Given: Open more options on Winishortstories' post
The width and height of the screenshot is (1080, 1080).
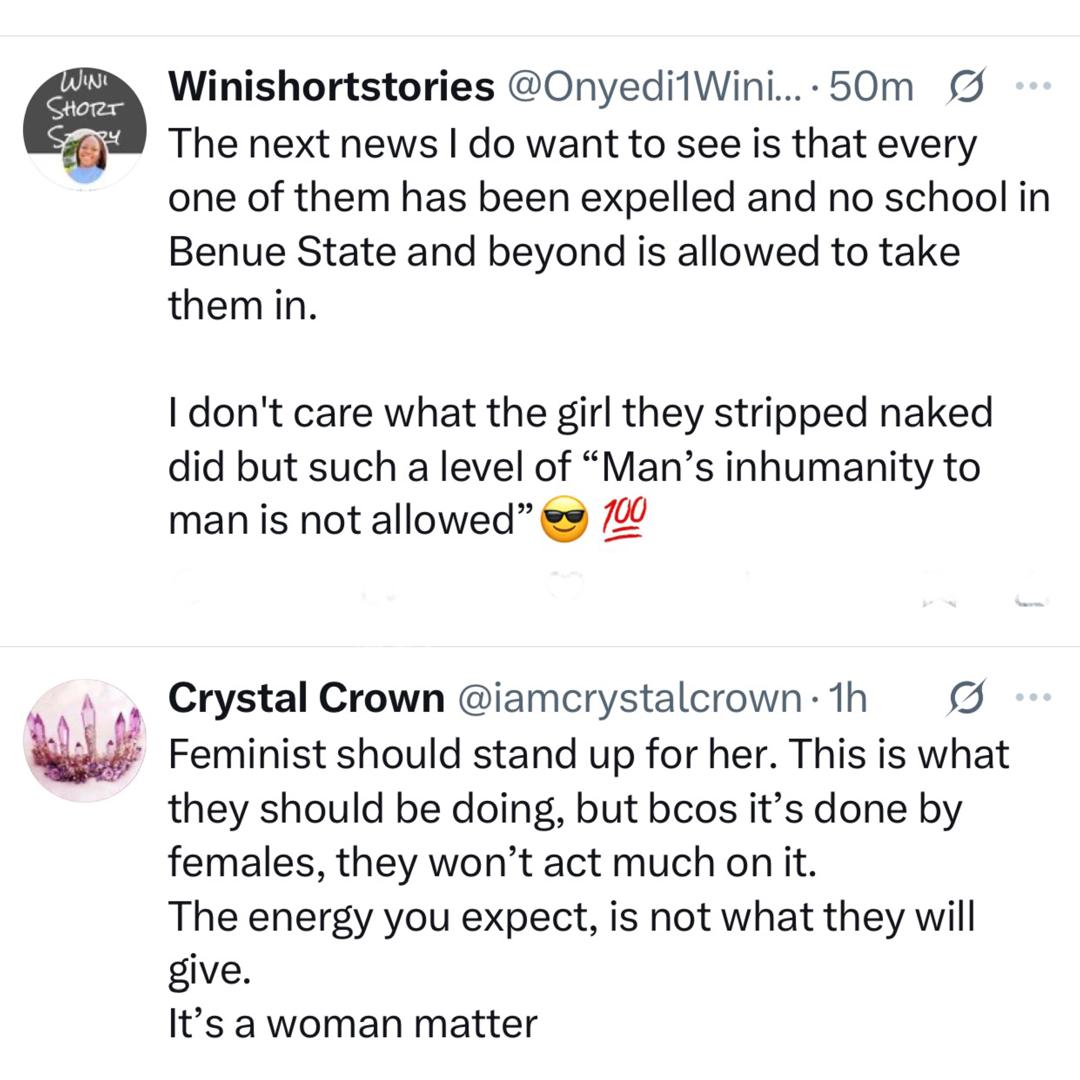Looking at the screenshot, I should coord(1028,87).
